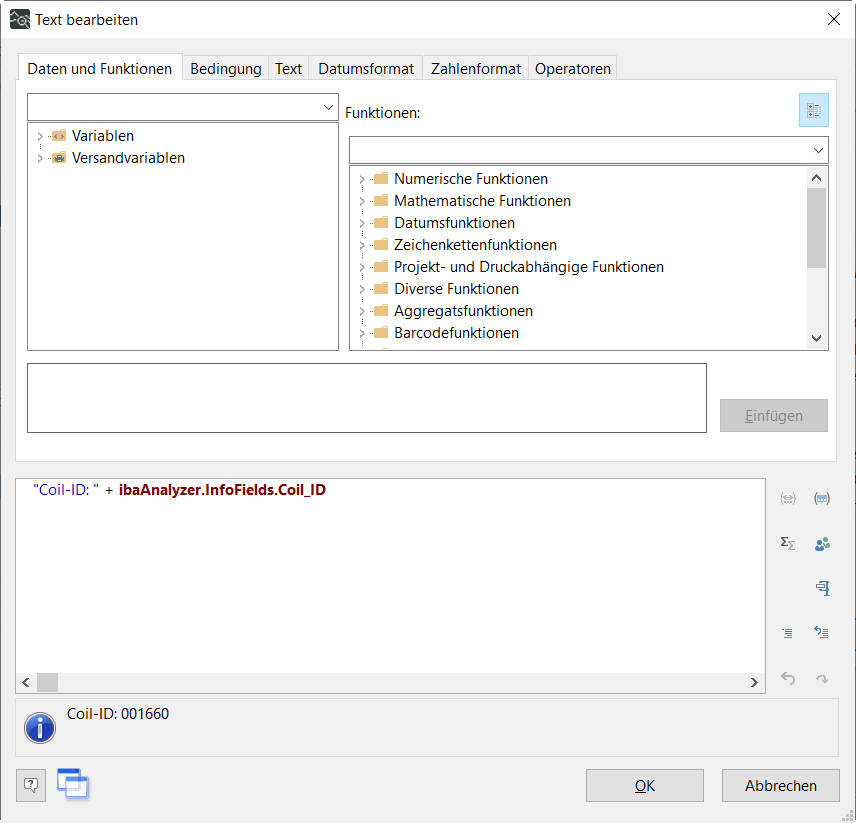Click the Sigma sum icon
The image size is (856, 823).
(788, 543)
